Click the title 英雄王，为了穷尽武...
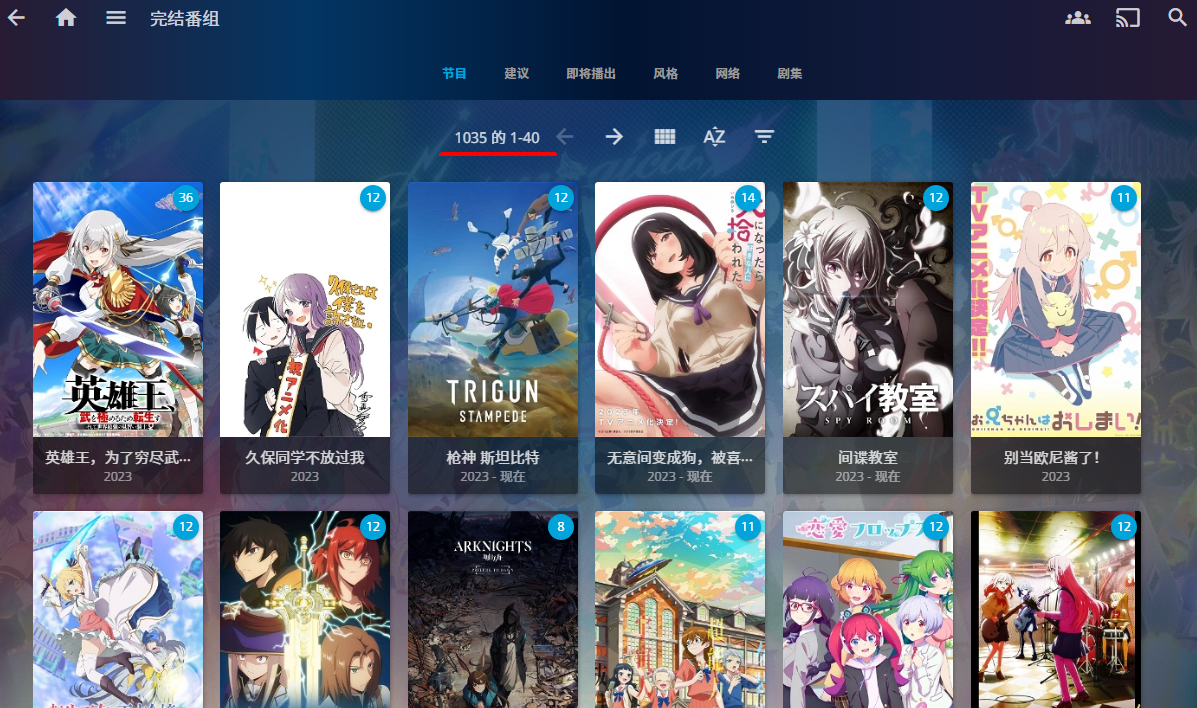Screen dimensions: 1197x708 pyautogui.click(x=118, y=457)
